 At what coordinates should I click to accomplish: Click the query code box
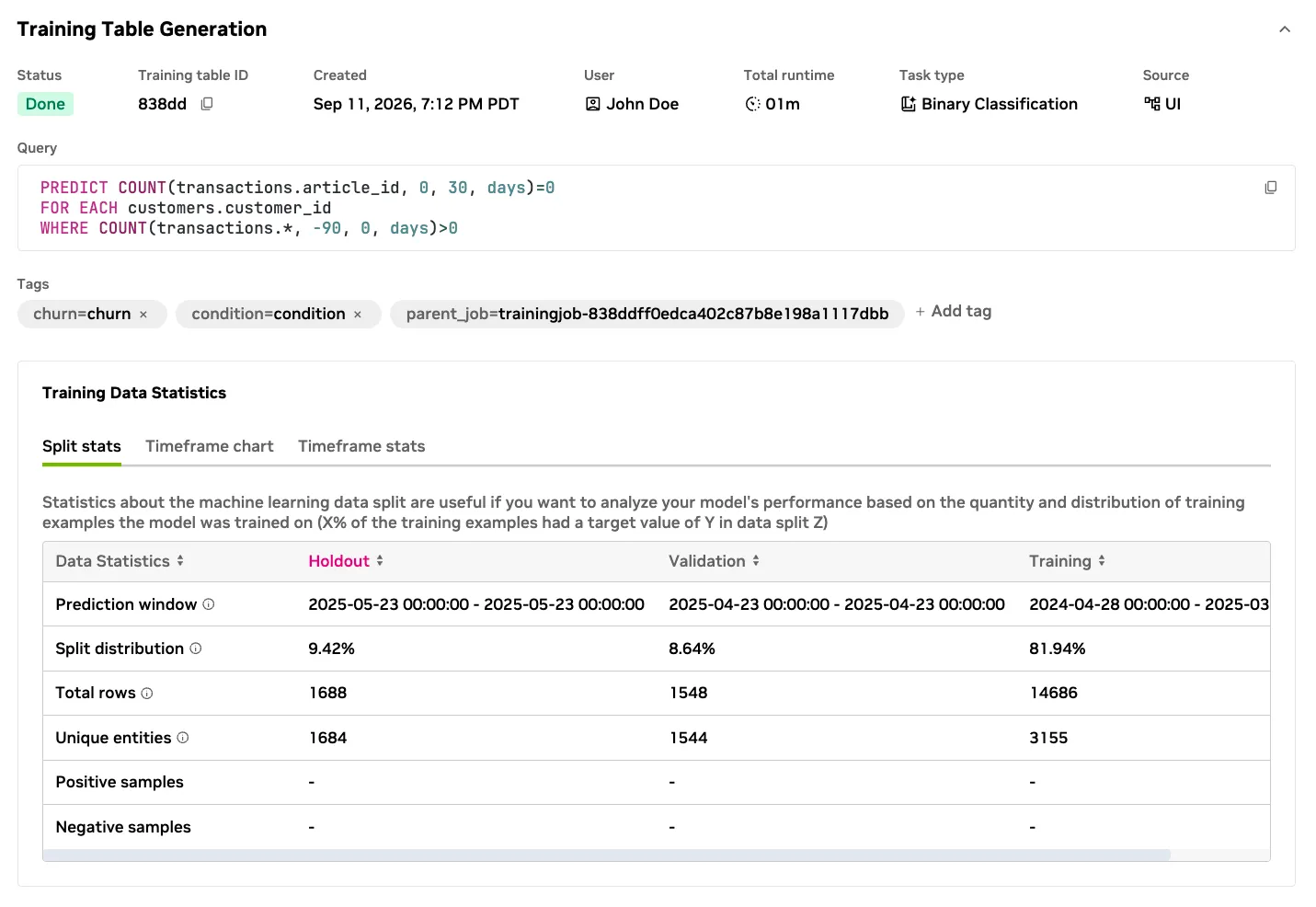656,208
